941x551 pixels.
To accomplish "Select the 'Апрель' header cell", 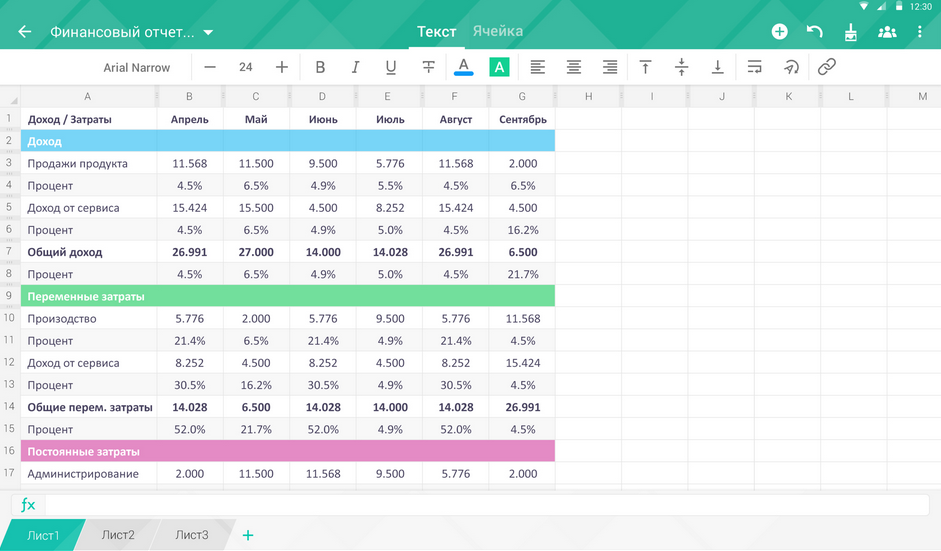I will pos(190,119).
